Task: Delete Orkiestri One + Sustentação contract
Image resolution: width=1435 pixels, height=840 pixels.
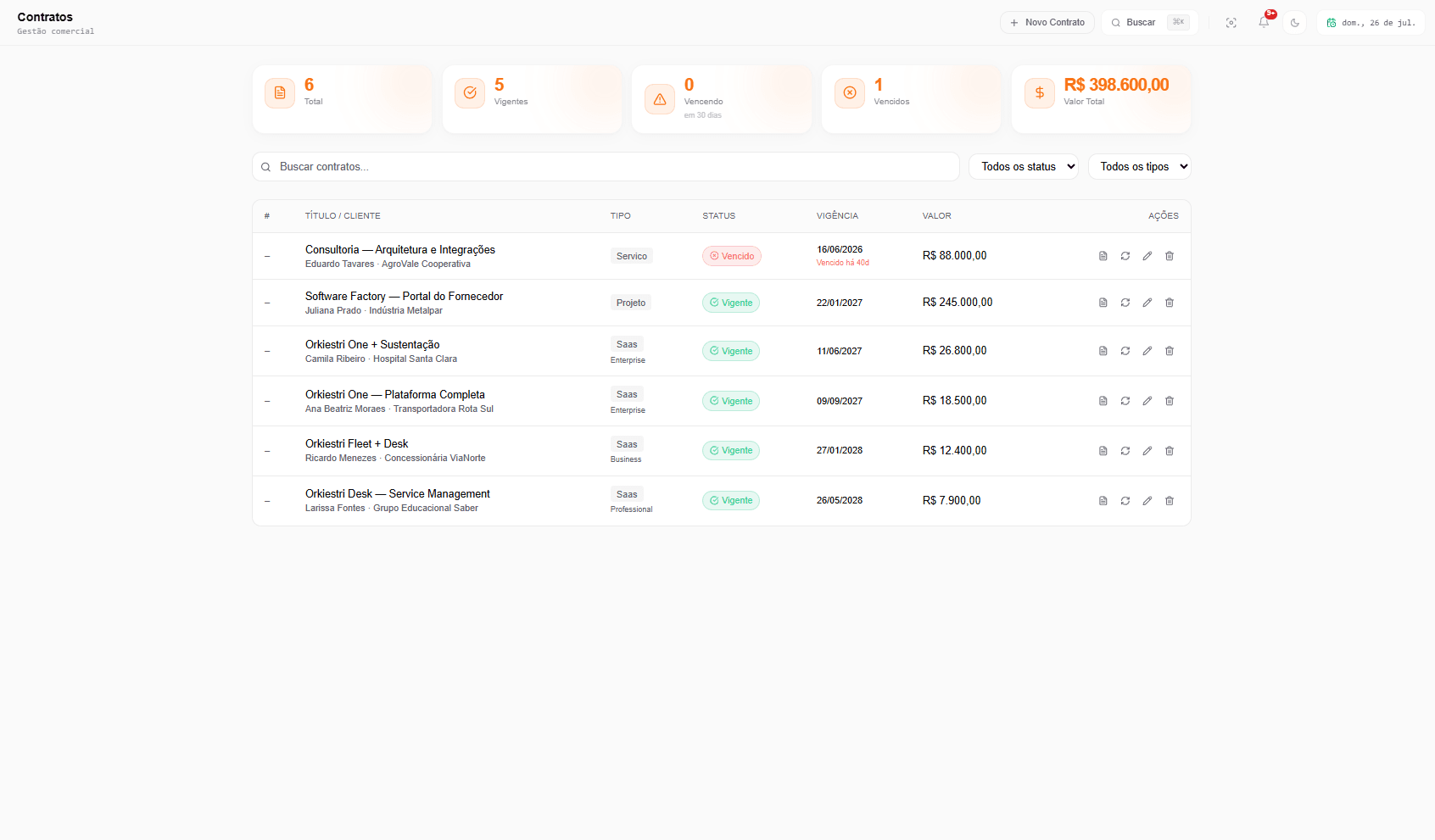Action: 1169,351
